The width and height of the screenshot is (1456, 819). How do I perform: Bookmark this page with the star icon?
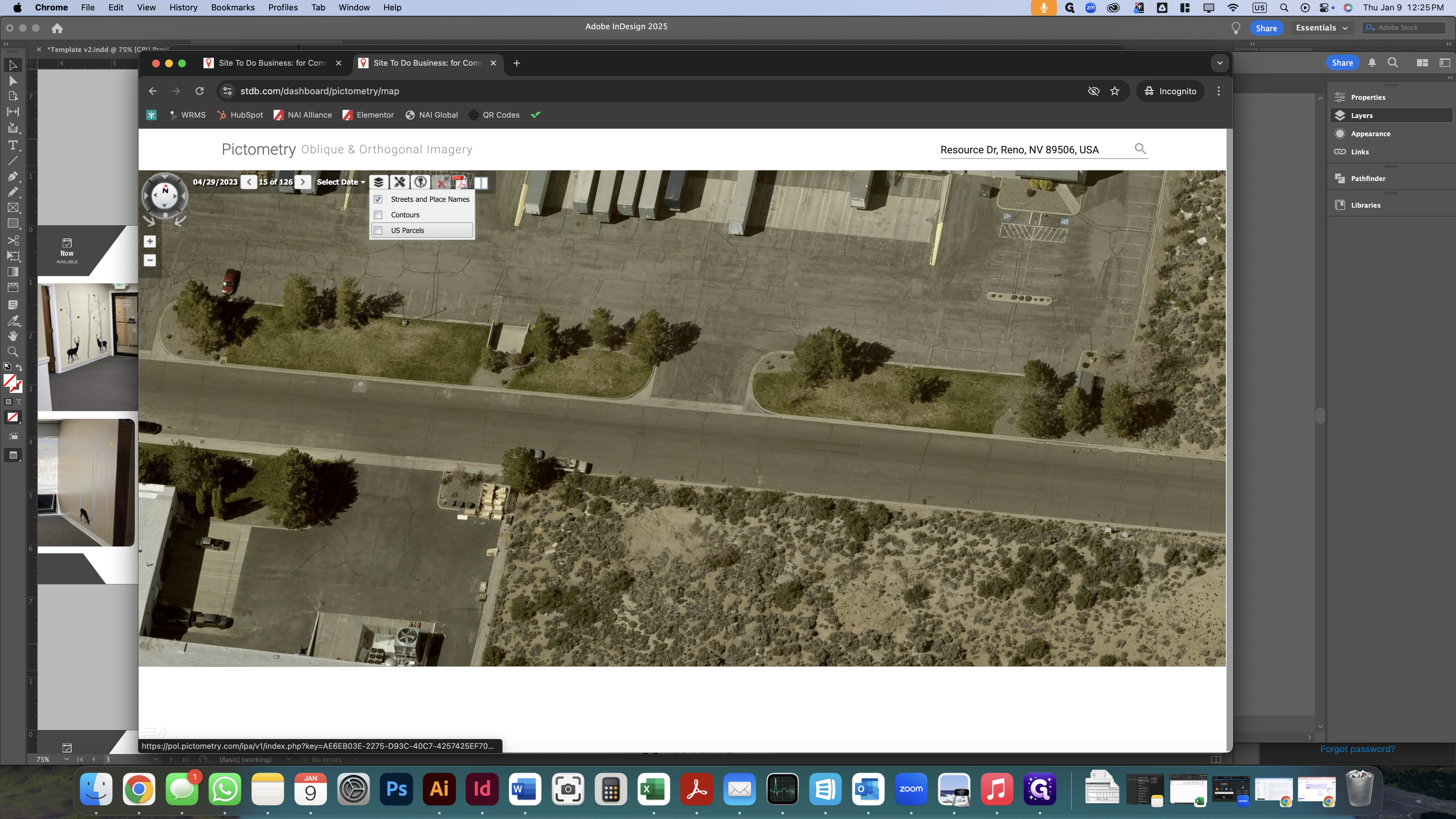coord(1115,91)
